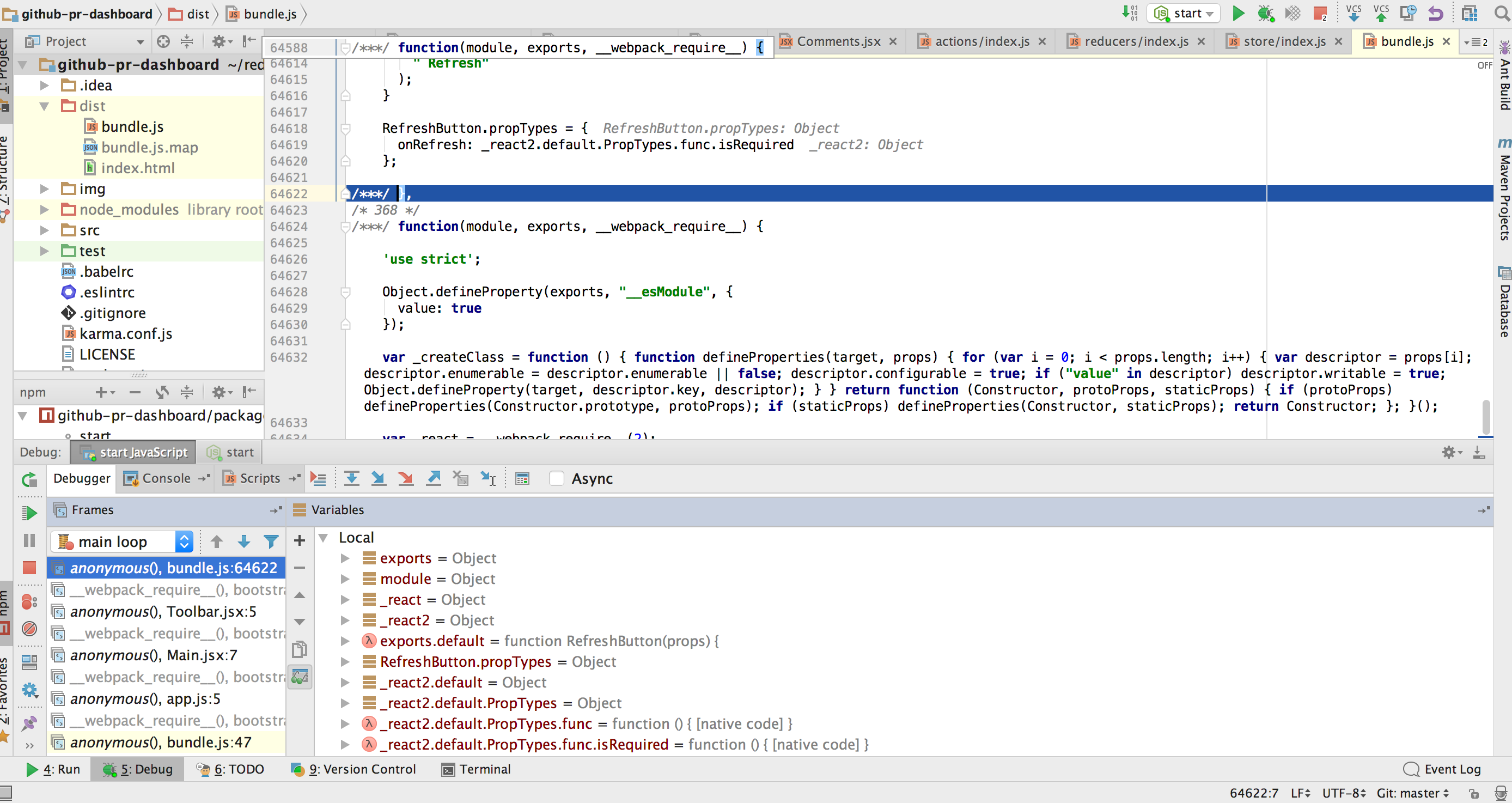This screenshot has width=1512, height=803.
Task: Click the Evaluate Expression calculator icon
Action: coord(522,478)
